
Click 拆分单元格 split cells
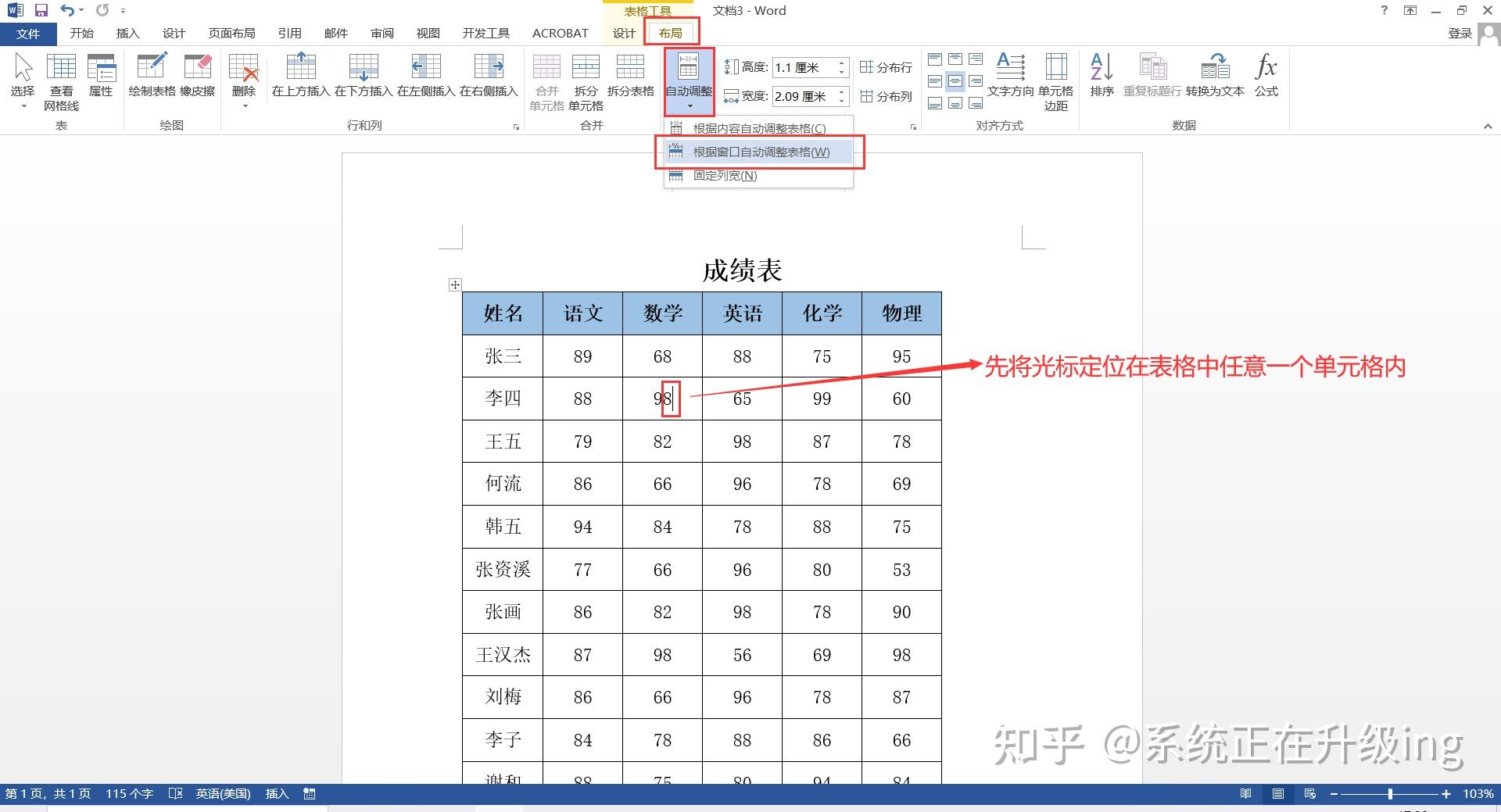coord(586,81)
